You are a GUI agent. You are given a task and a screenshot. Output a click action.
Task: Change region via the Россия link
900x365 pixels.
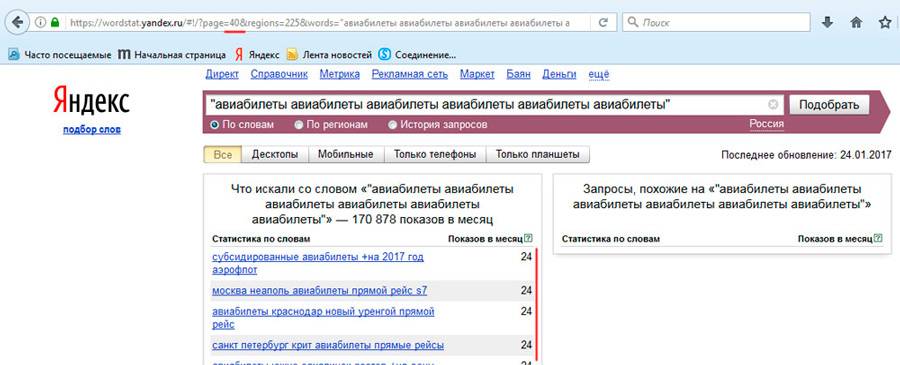(766, 125)
